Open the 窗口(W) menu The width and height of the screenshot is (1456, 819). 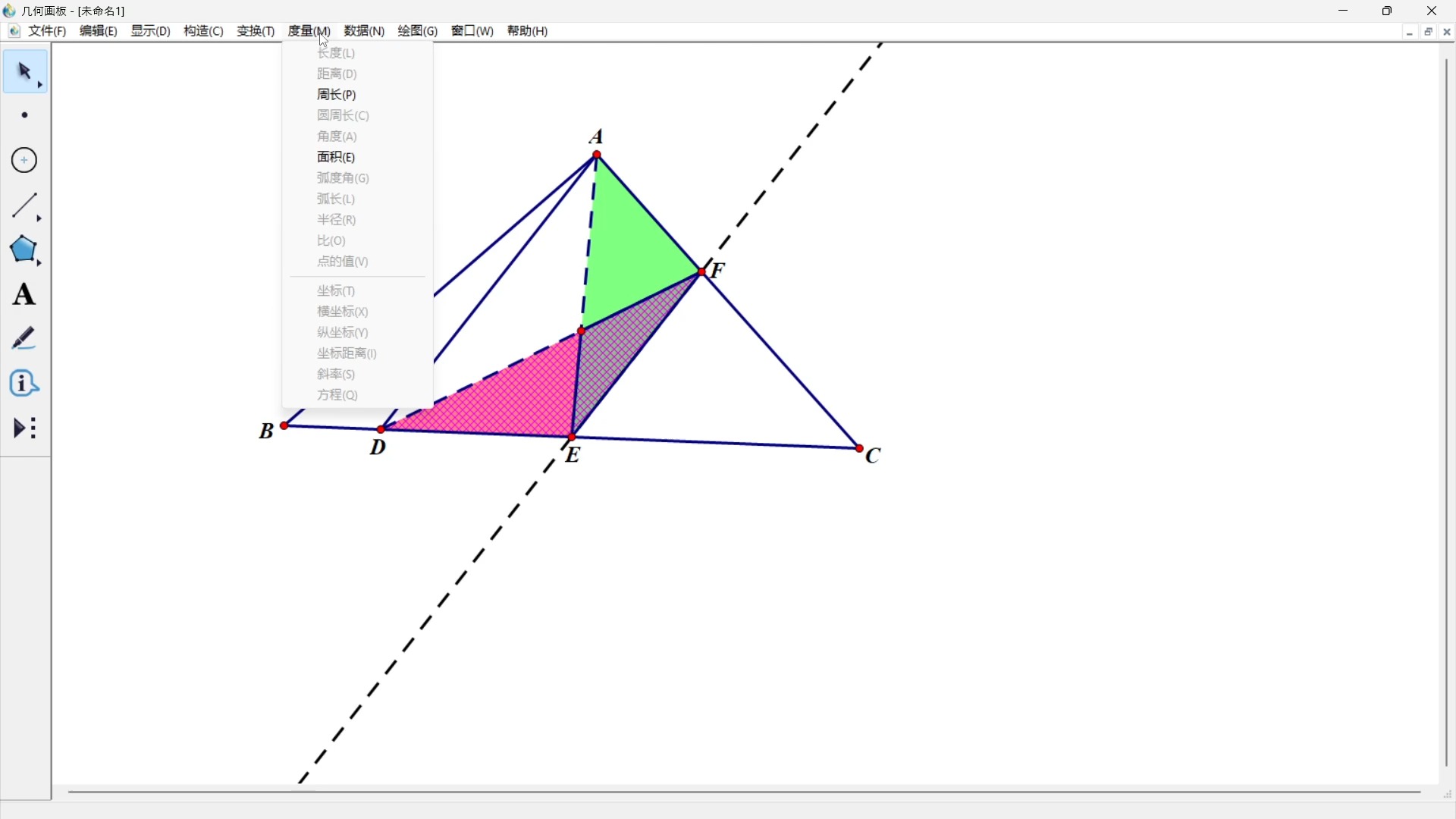472,31
